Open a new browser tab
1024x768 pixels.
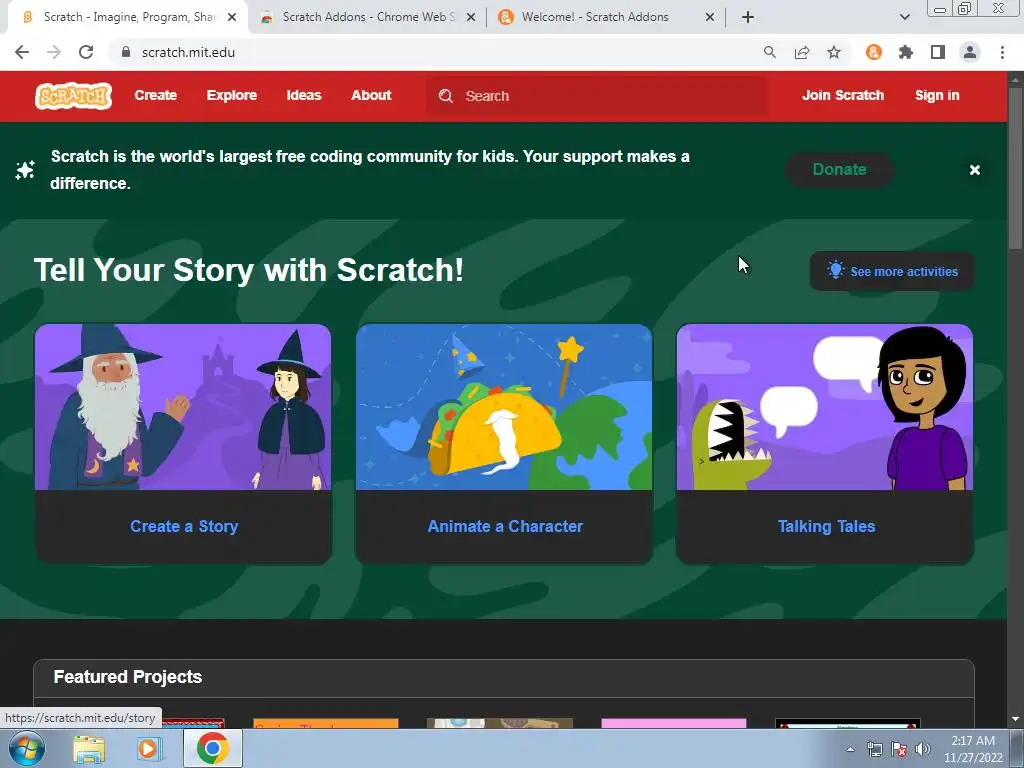(748, 18)
